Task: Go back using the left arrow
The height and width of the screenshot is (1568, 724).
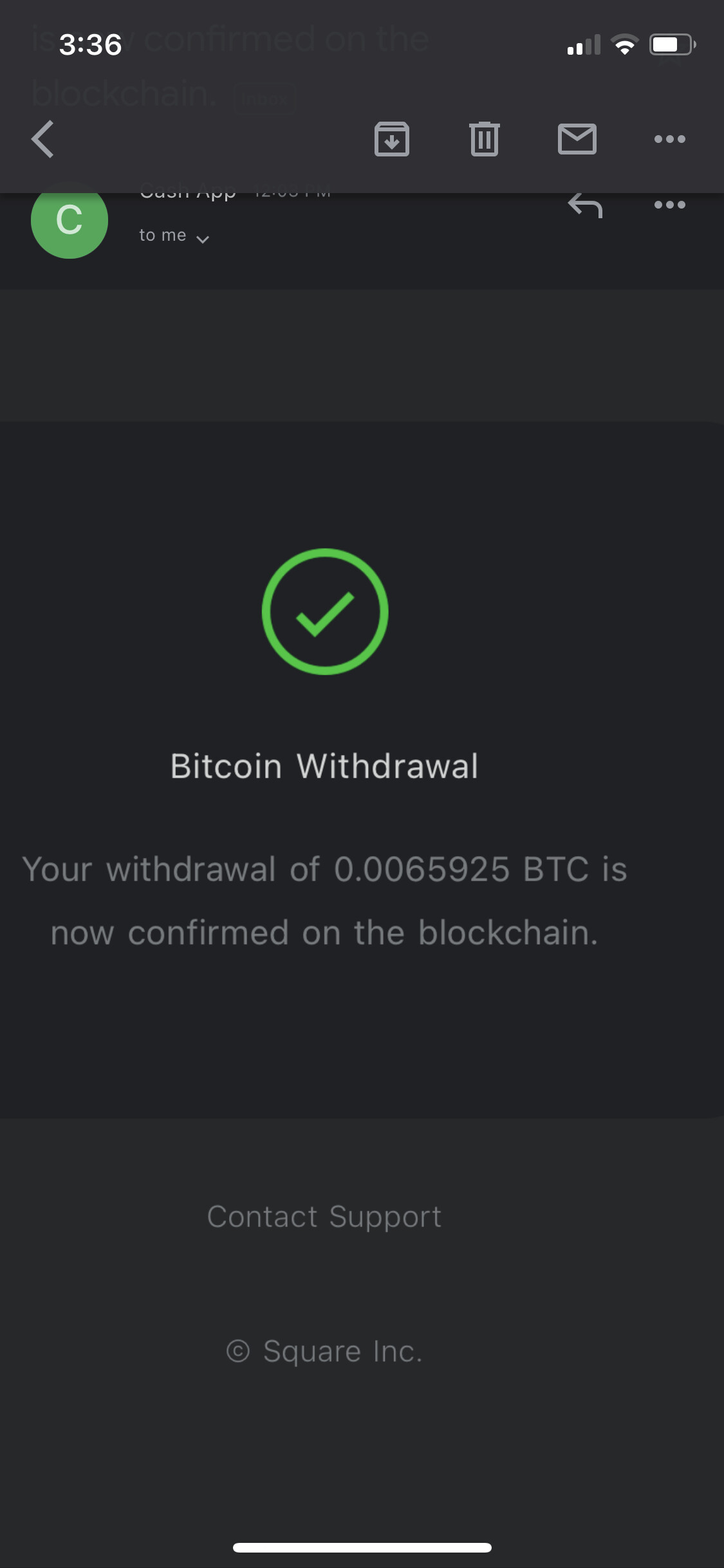Action: point(42,139)
